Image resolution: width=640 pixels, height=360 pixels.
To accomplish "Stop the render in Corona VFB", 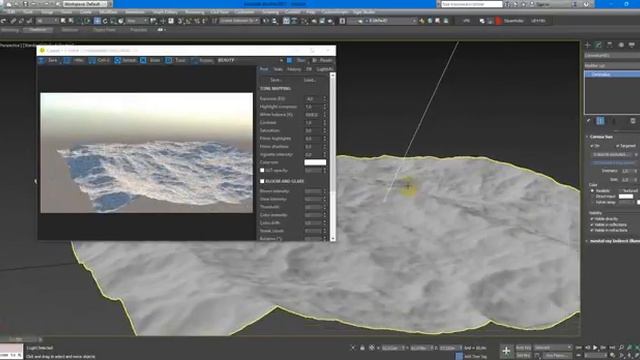I will click(296, 60).
